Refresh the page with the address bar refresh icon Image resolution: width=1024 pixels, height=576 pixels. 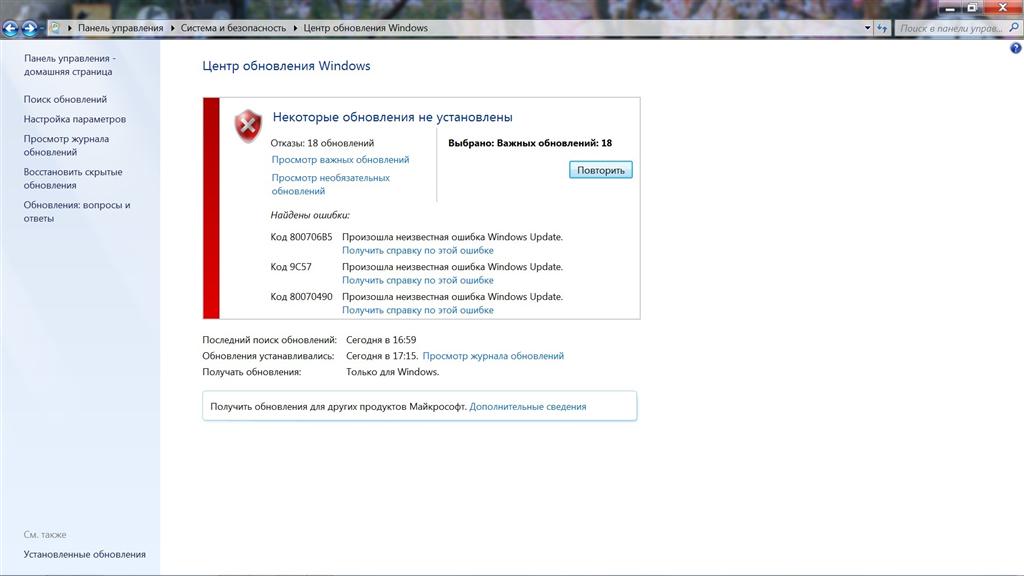882,28
